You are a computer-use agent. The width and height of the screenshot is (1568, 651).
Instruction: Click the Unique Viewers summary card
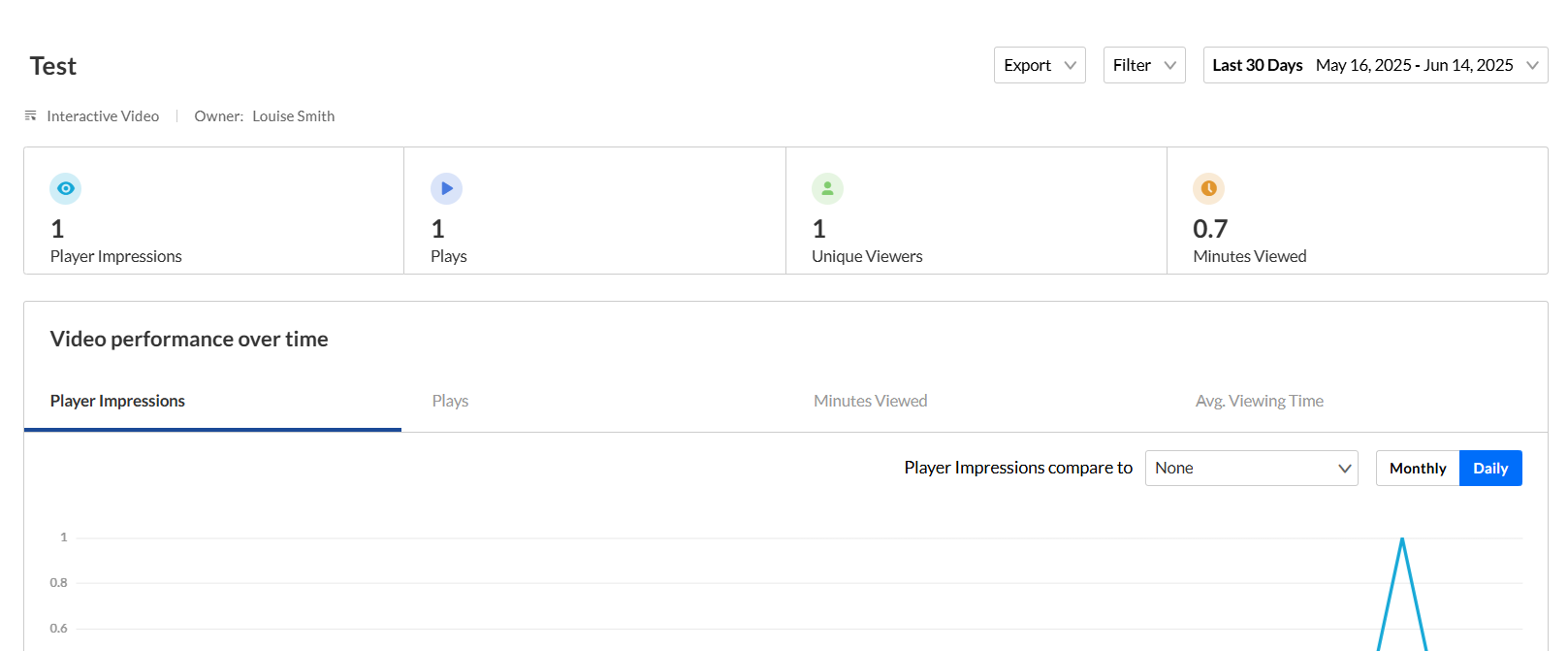(x=976, y=211)
